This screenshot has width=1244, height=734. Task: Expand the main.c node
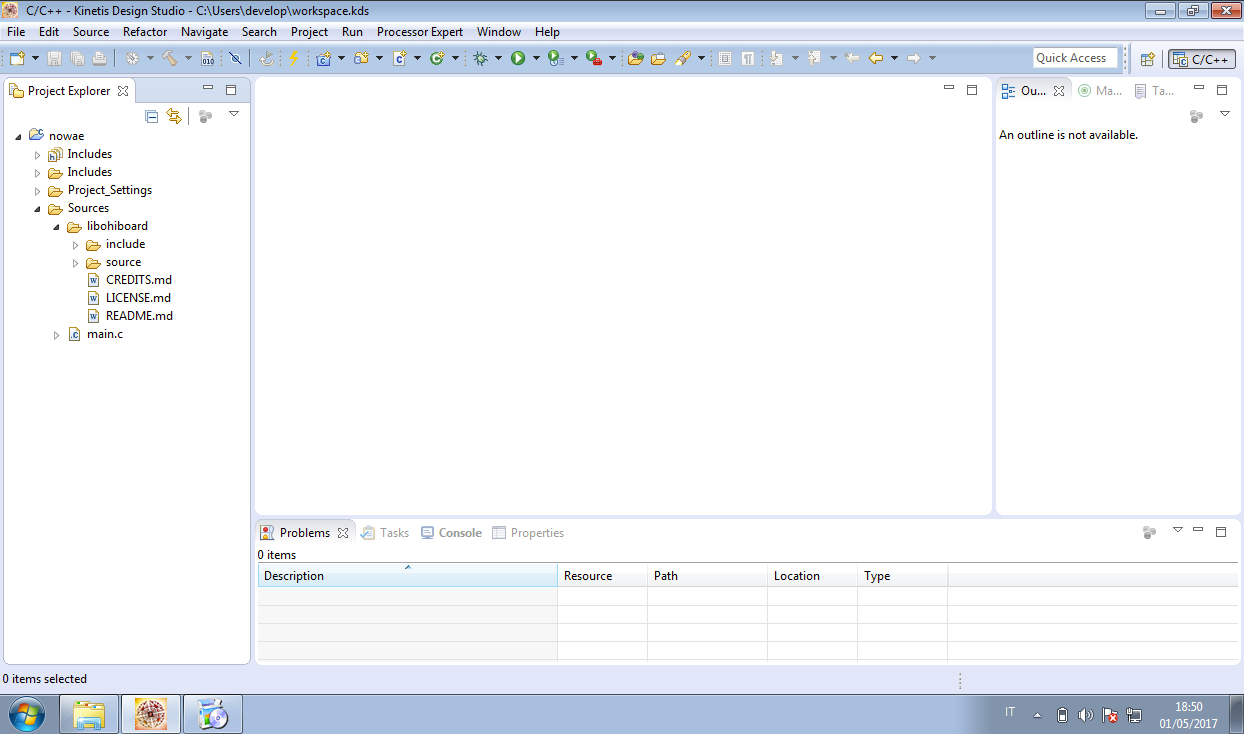point(57,335)
